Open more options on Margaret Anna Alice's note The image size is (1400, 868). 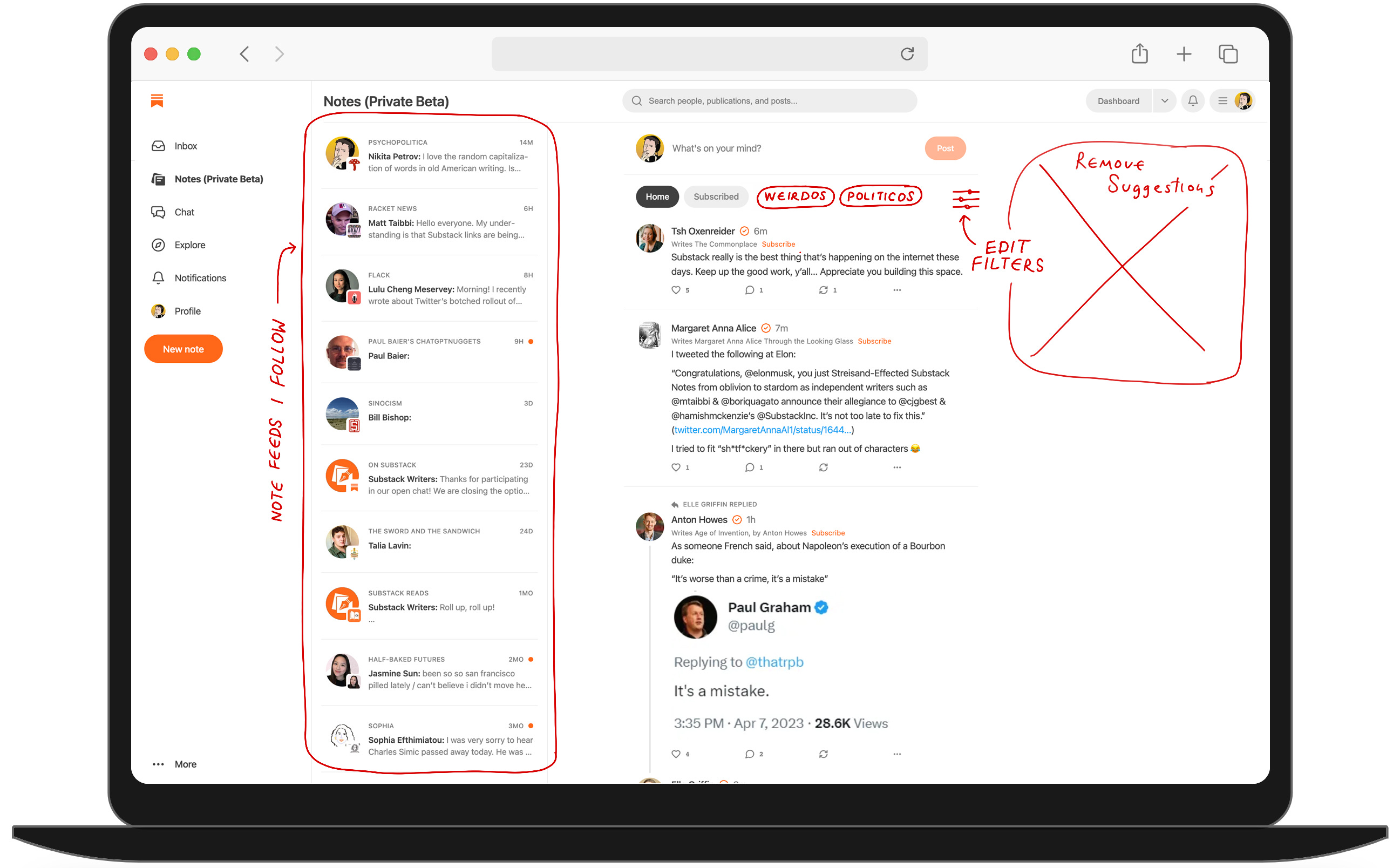(896, 468)
